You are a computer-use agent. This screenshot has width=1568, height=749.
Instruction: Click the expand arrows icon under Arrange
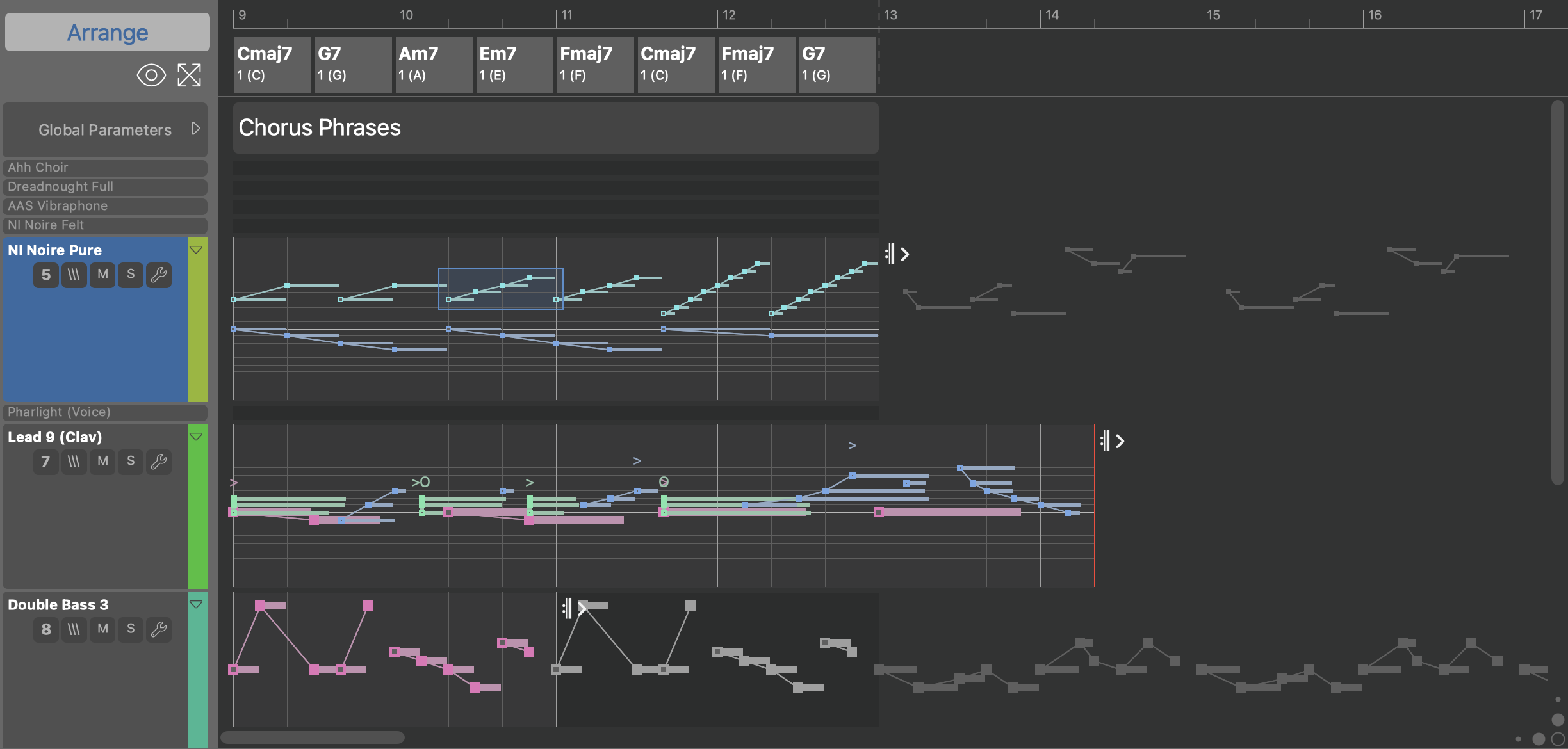click(x=189, y=75)
